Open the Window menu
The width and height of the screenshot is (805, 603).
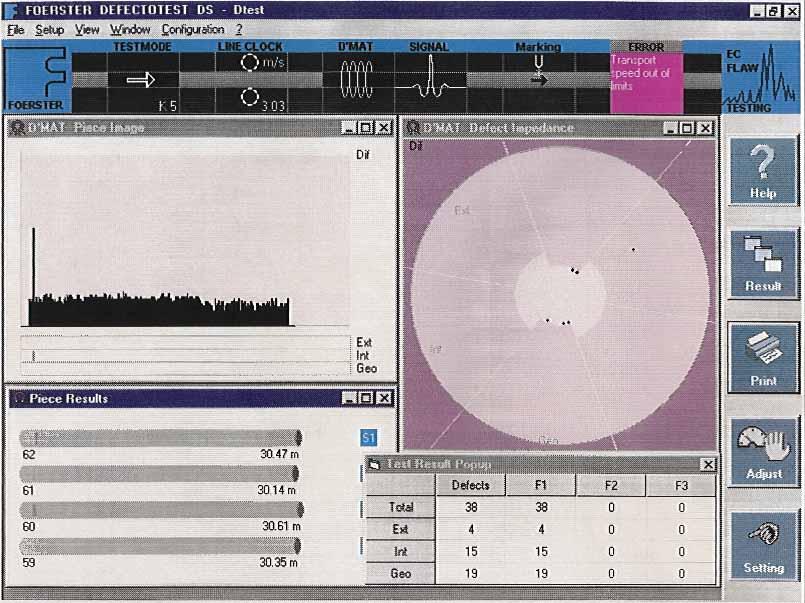coord(130,30)
